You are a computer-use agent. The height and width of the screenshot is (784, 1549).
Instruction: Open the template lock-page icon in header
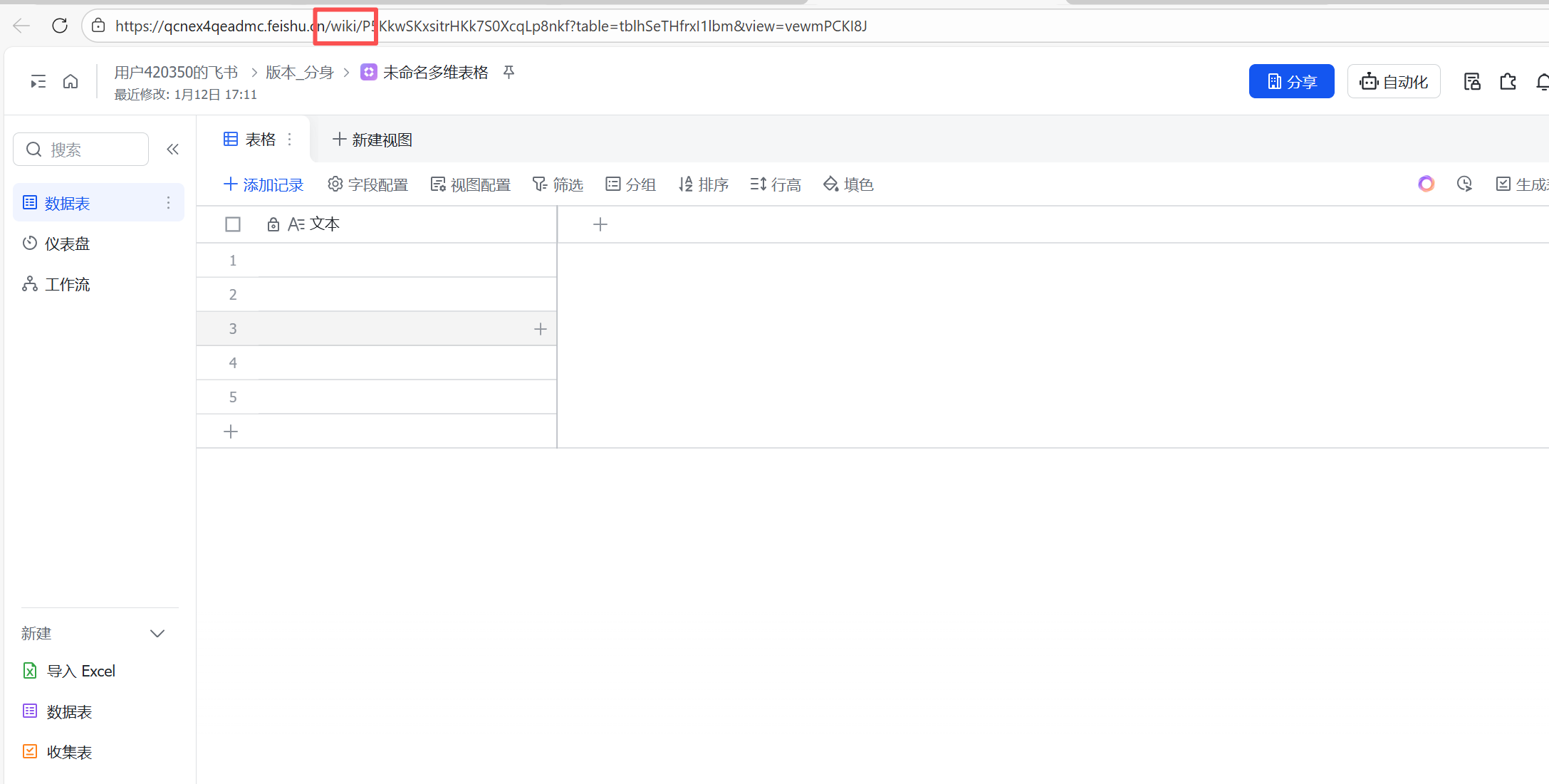click(1472, 82)
